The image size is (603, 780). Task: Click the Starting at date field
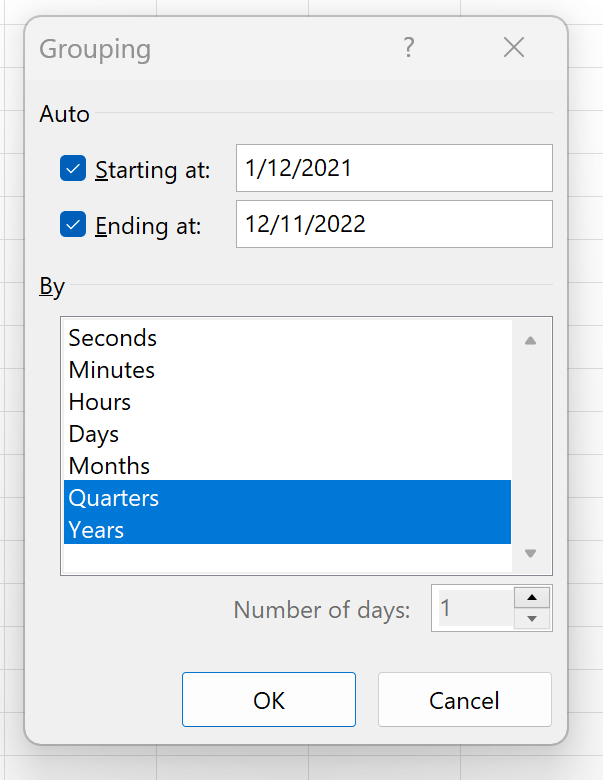tap(394, 168)
